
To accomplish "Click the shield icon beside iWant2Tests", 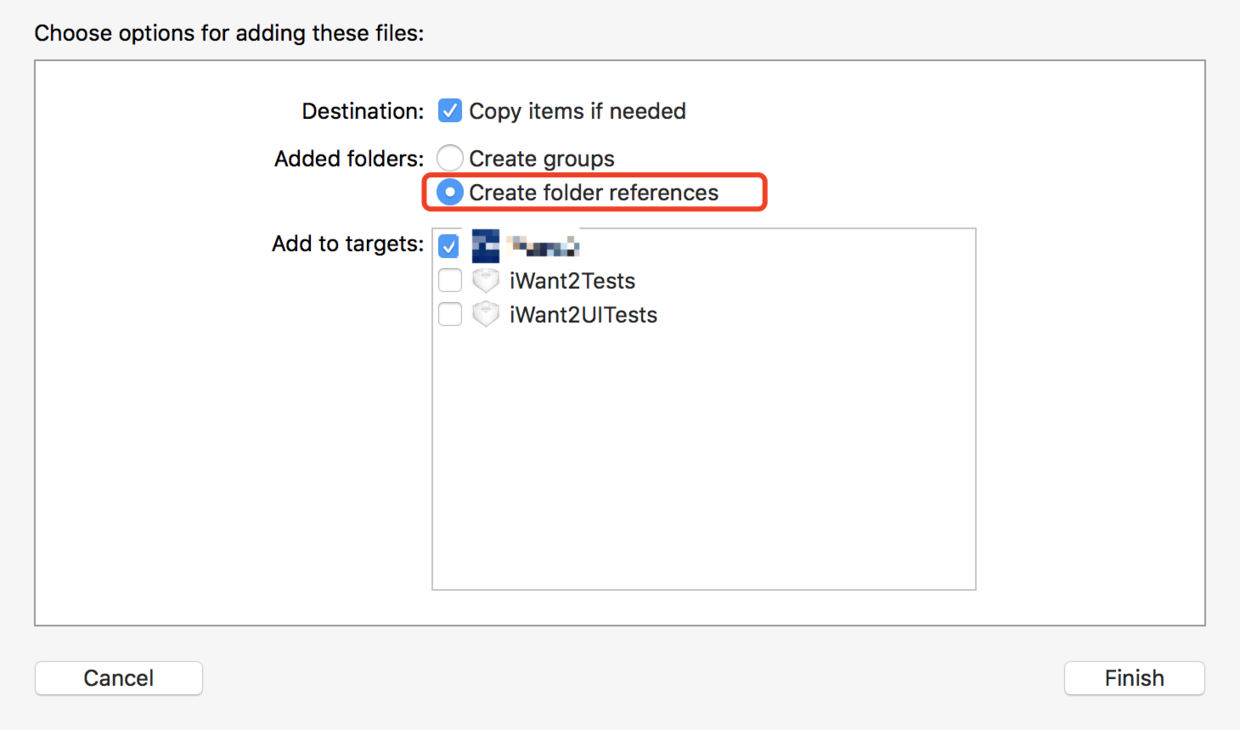I will point(485,281).
